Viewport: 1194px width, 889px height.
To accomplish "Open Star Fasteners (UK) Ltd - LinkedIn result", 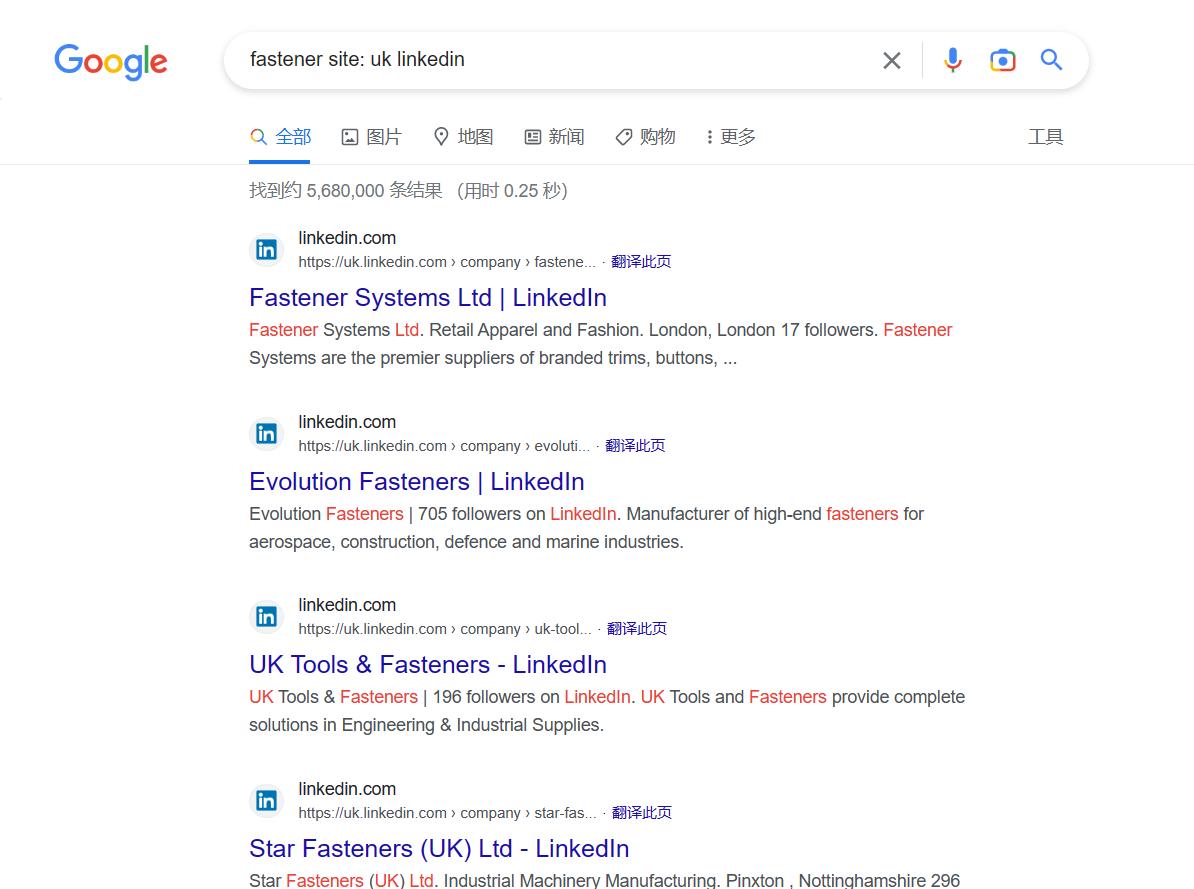I will pos(439,849).
